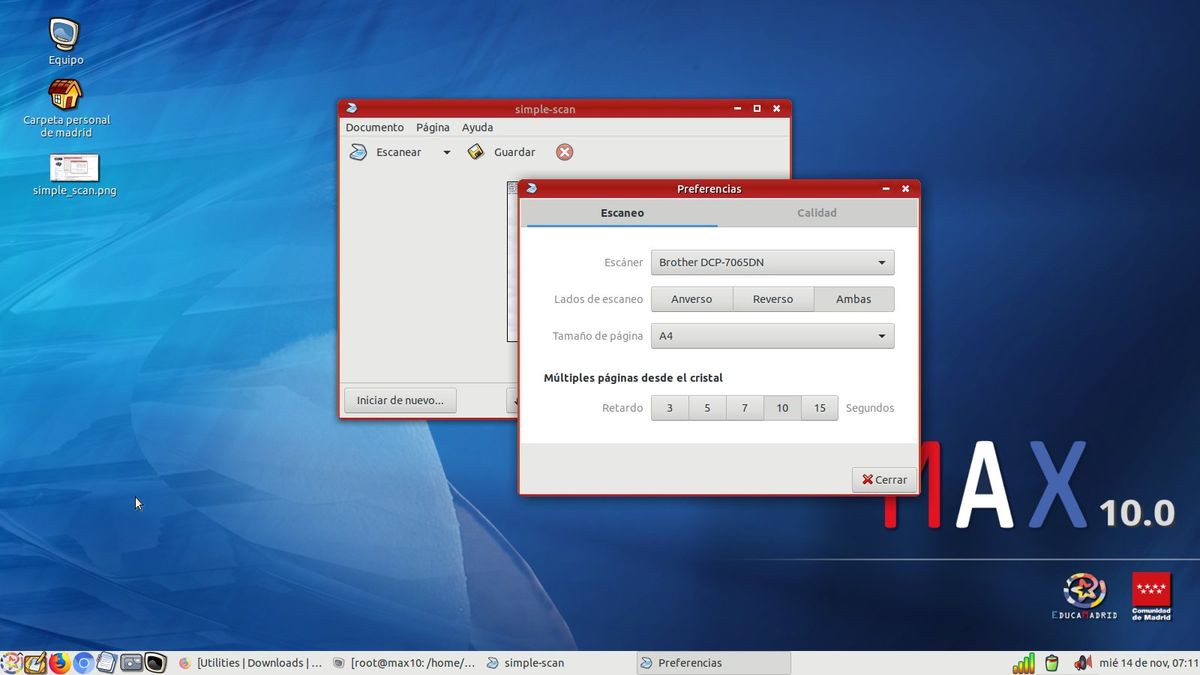
Task: Click the Escanear label in simple-scan toolbar
Action: point(399,152)
